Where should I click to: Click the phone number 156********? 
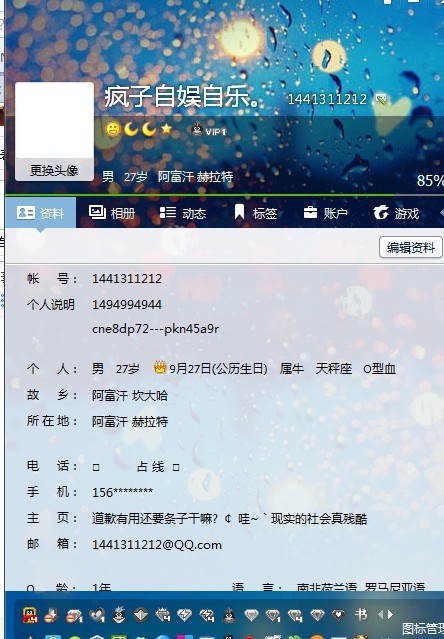point(122,492)
